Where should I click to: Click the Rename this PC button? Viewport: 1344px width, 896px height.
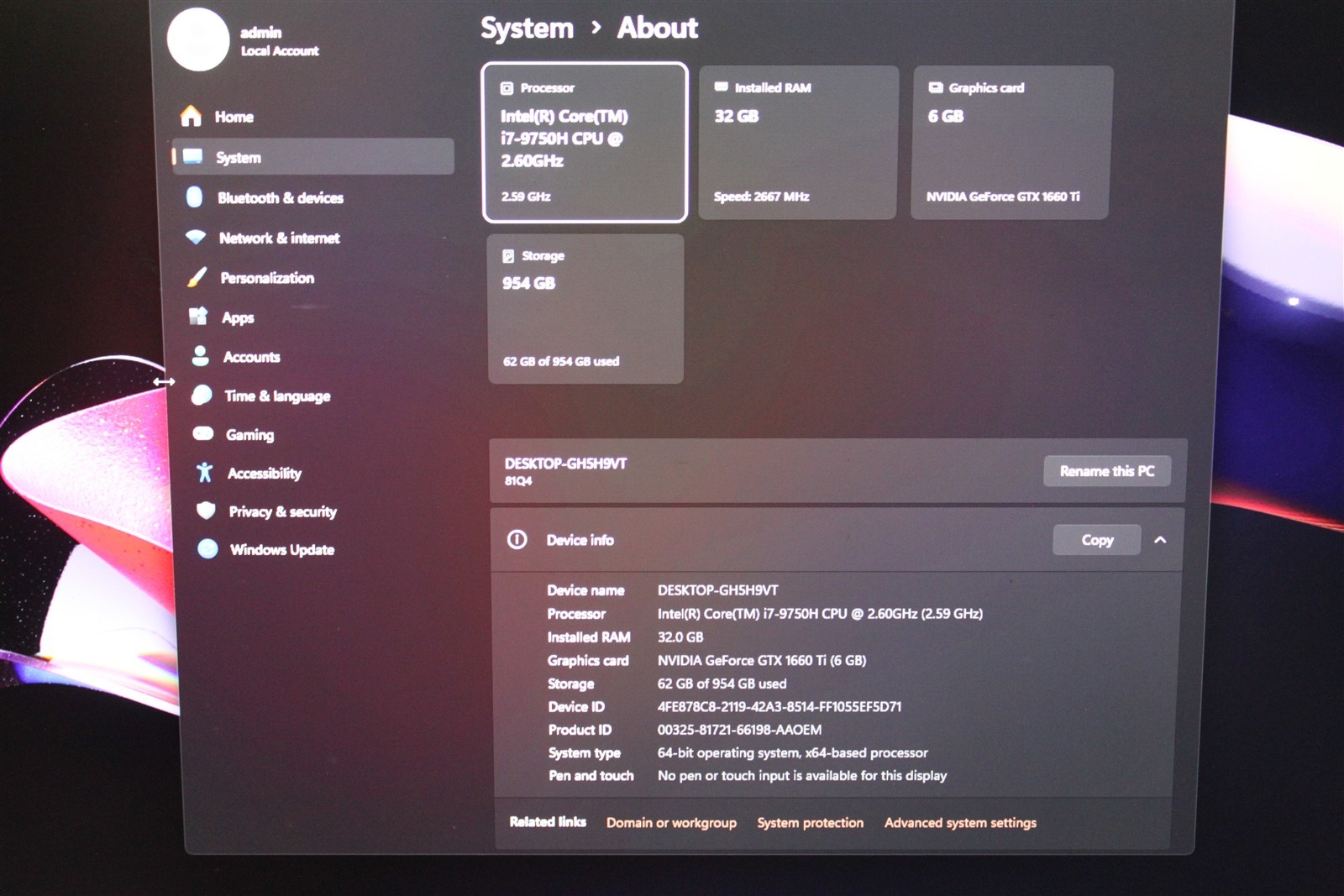1107,471
